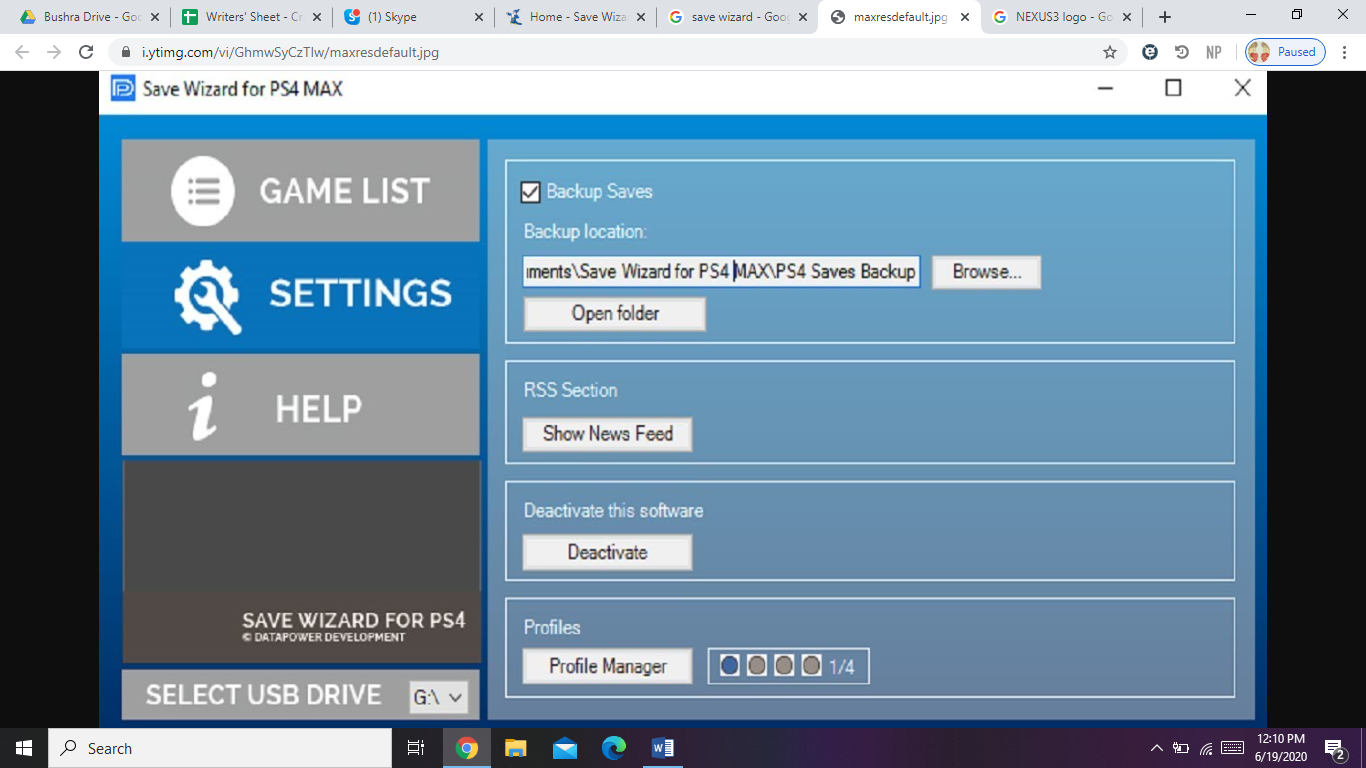
Task: Open the Paused profile button
Action: (1285, 52)
